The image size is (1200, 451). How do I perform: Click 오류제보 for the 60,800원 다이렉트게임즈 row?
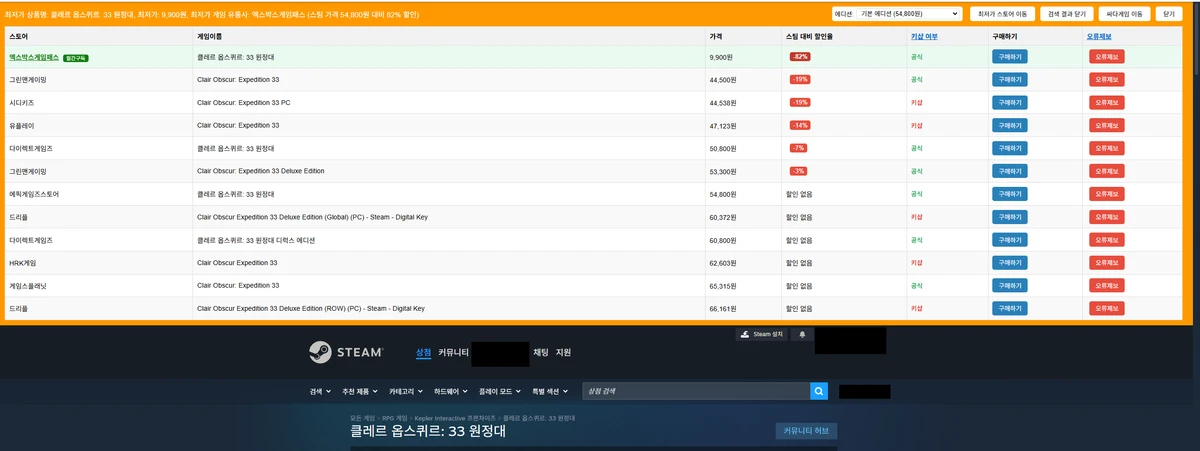coord(1107,240)
